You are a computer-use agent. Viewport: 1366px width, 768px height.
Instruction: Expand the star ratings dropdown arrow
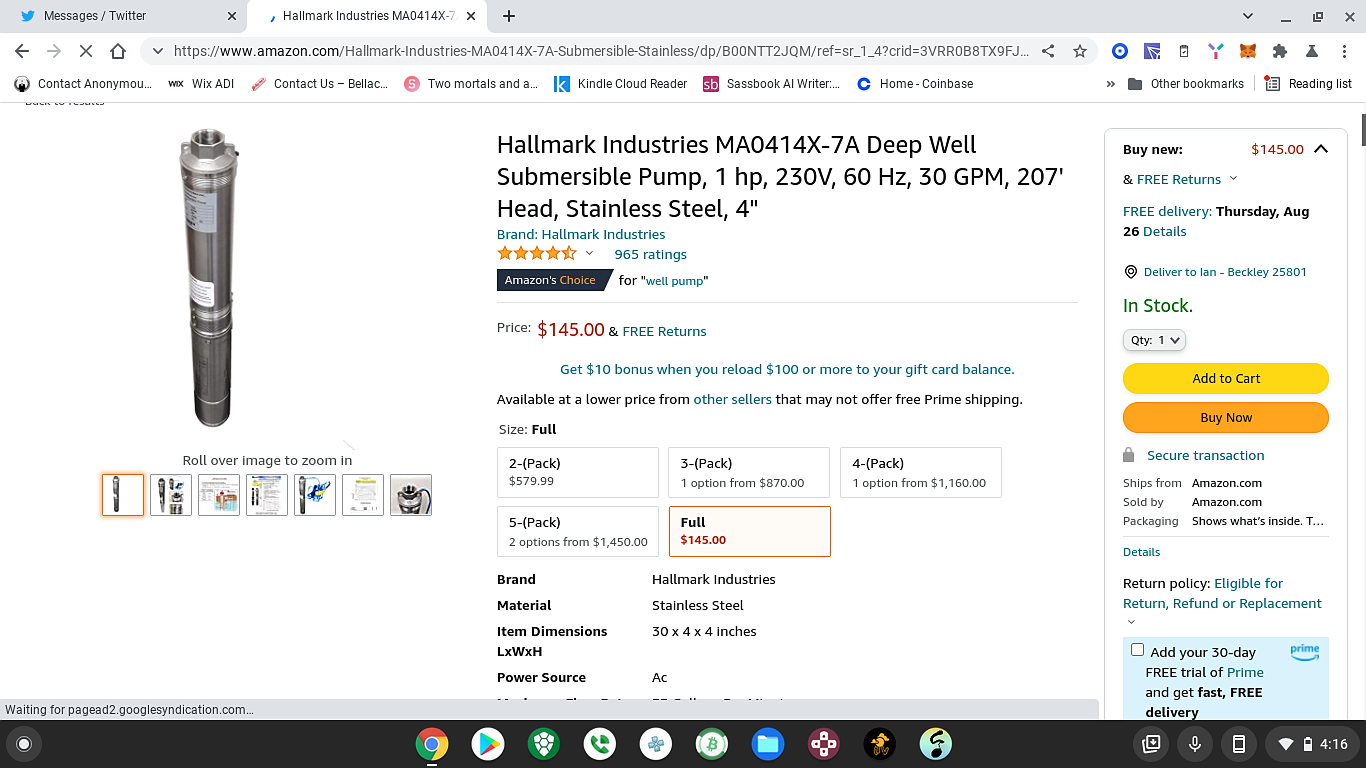pos(589,253)
